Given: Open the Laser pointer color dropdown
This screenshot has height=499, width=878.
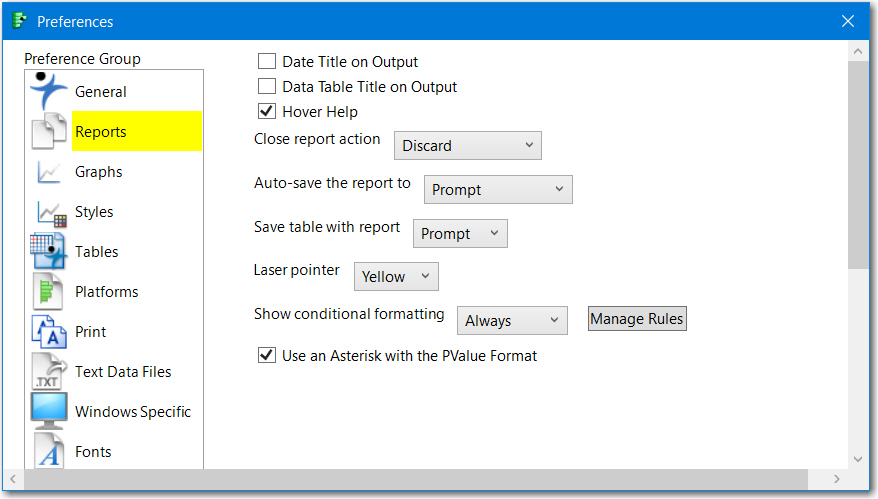Looking at the screenshot, I should pos(396,277).
